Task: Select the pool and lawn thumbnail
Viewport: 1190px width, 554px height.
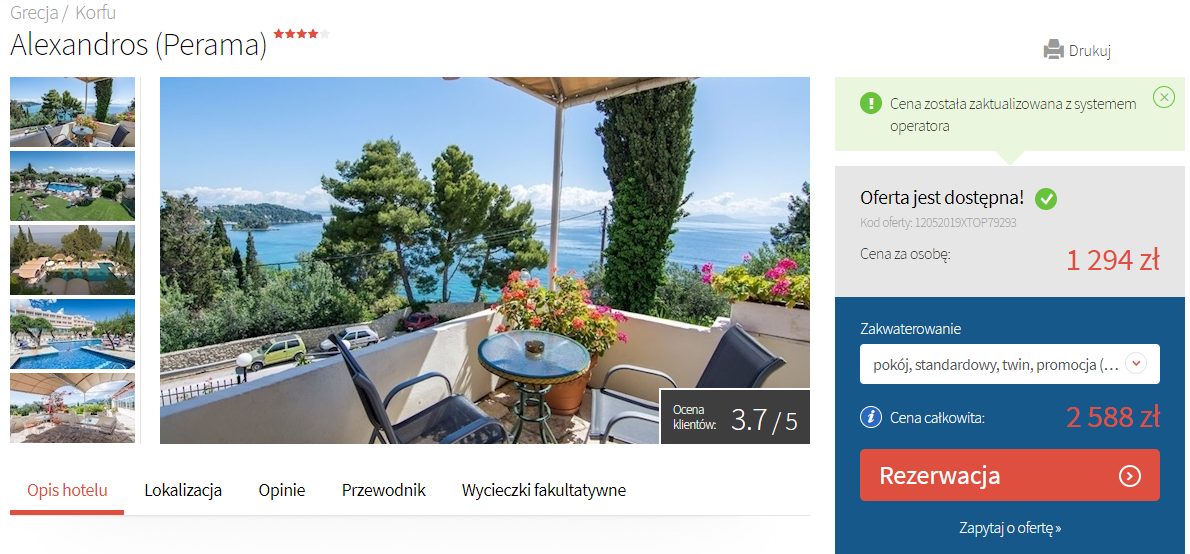Action: pyautogui.click(x=72, y=186)
